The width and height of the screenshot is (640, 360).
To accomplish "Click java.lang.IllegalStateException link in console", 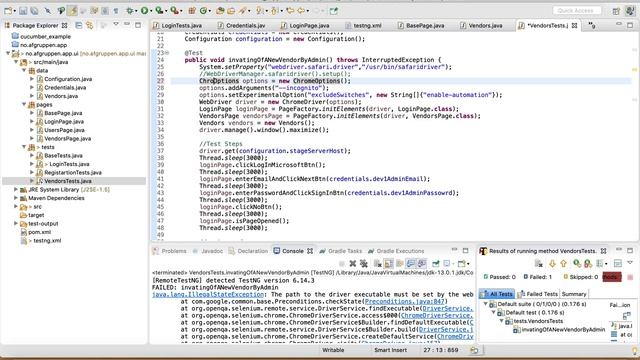I will 208,294.
